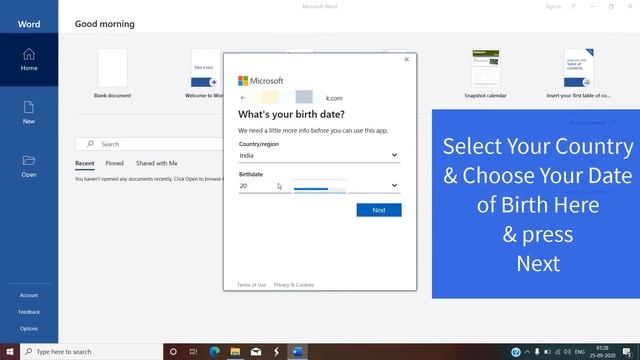640x360 pixels.
Task: Show hidden system tray icons
Action: click(x=527, y=351)
